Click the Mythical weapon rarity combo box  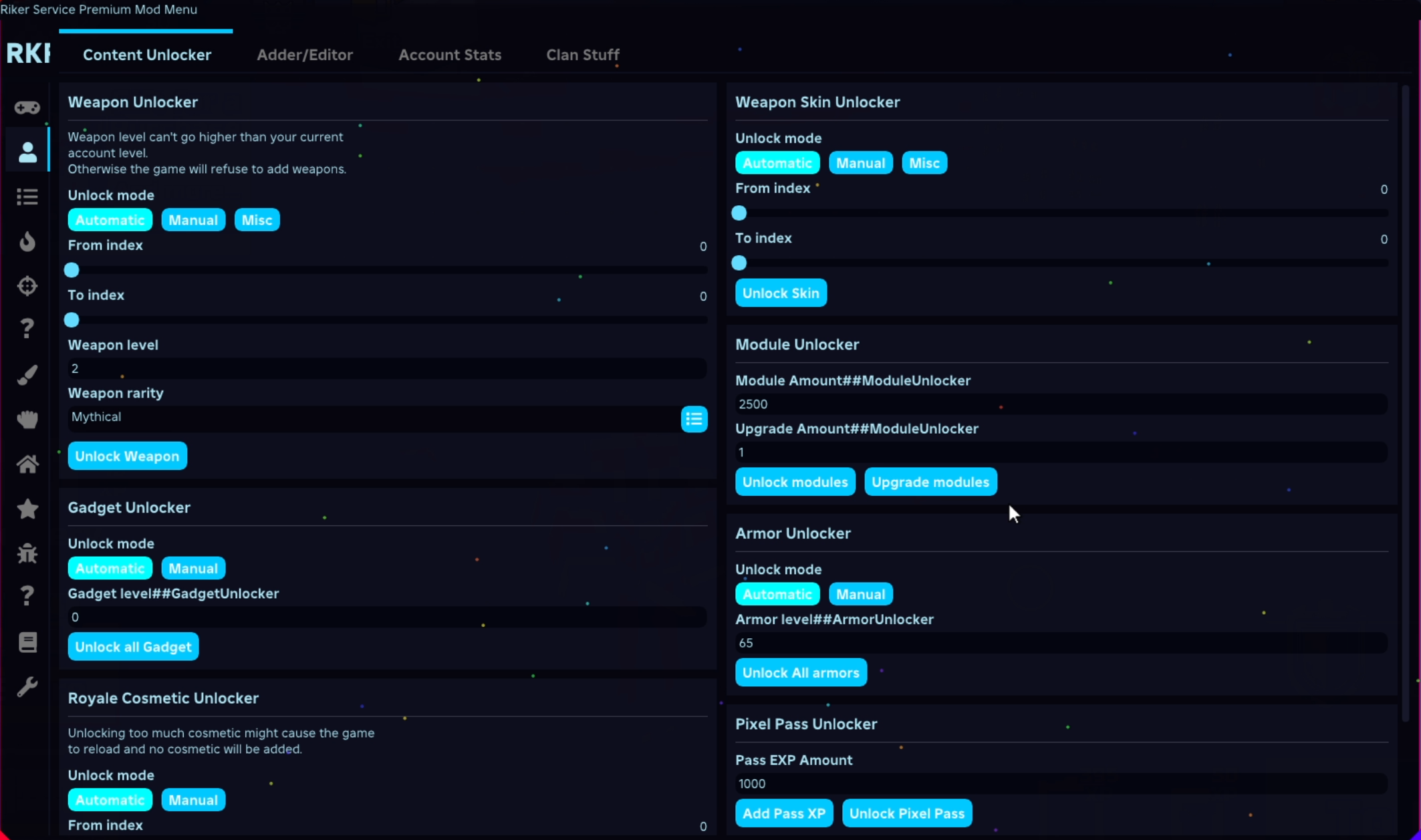point(374,417)
